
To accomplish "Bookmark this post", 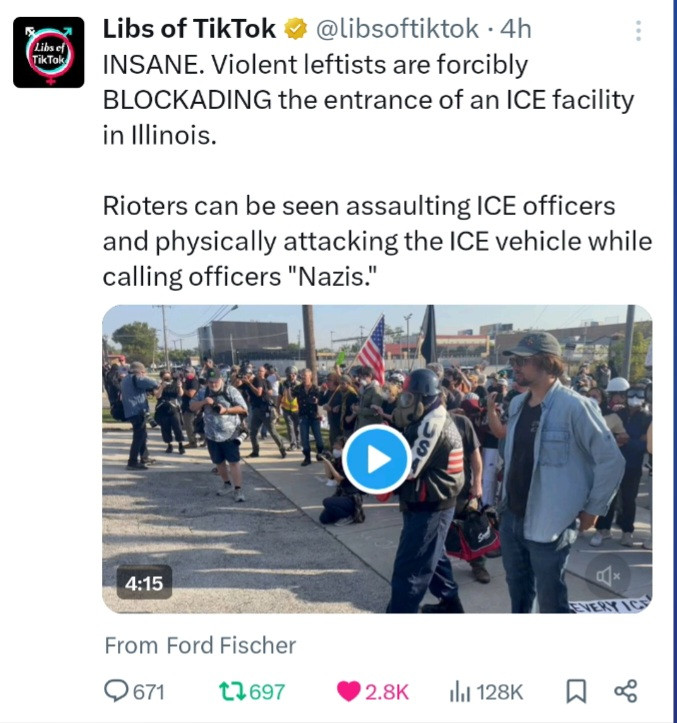I will point(576,691).
